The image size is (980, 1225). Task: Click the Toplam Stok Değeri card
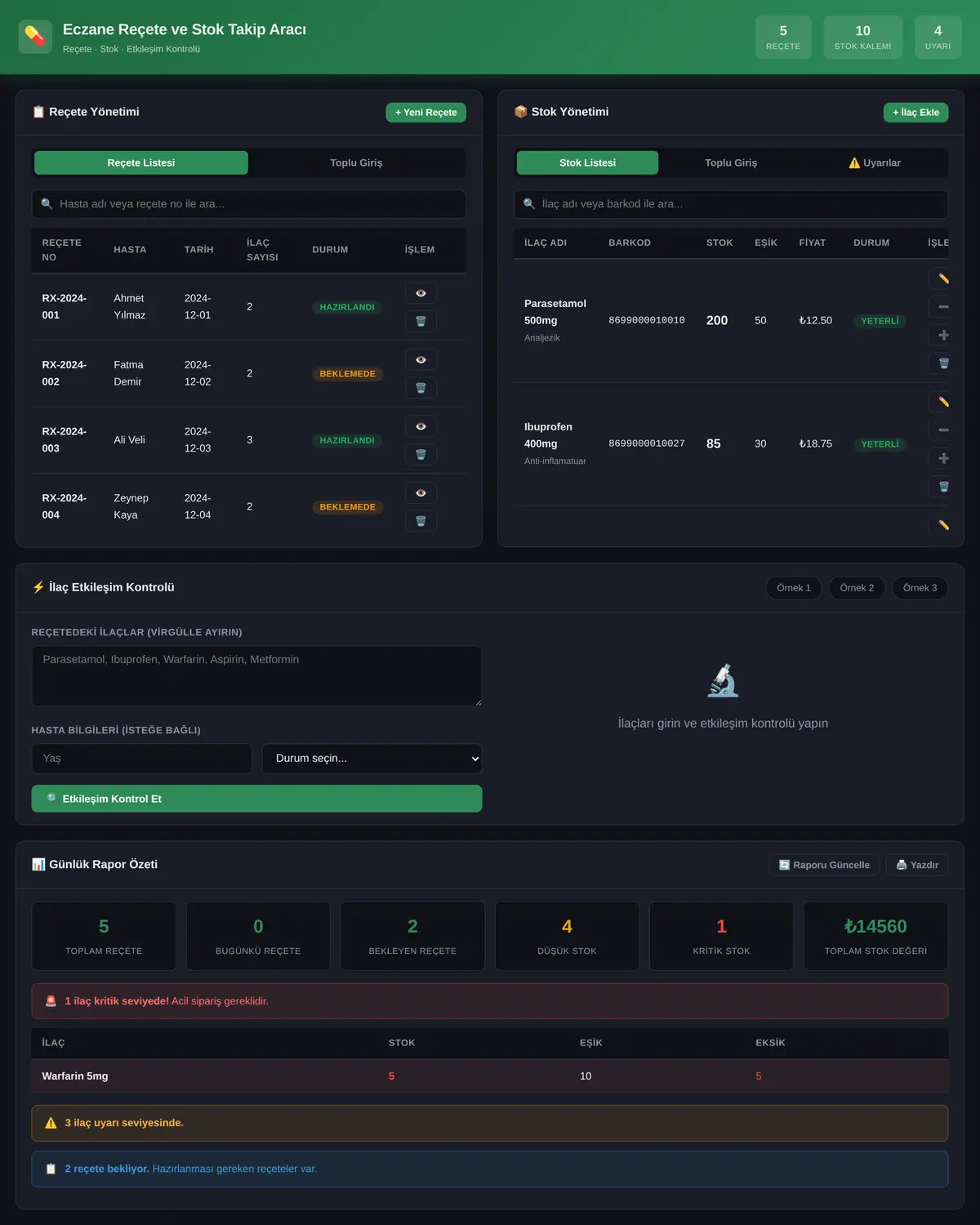click(x=875, y=936)
